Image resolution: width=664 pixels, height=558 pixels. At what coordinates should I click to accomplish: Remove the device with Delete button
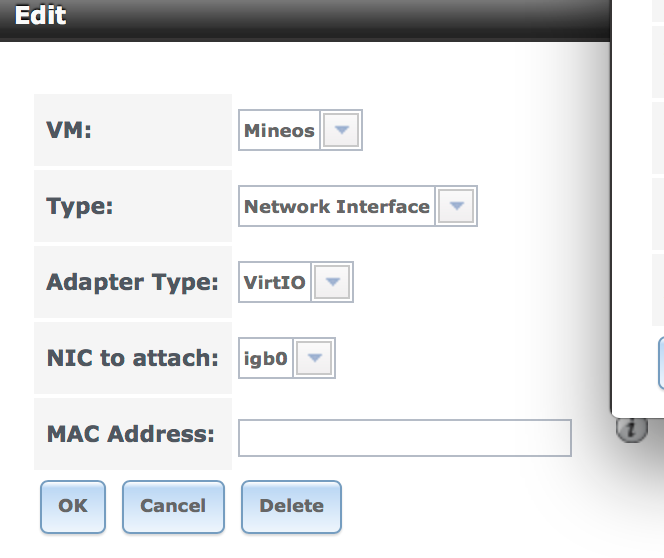pyautogui.click(x=291, y=506)
